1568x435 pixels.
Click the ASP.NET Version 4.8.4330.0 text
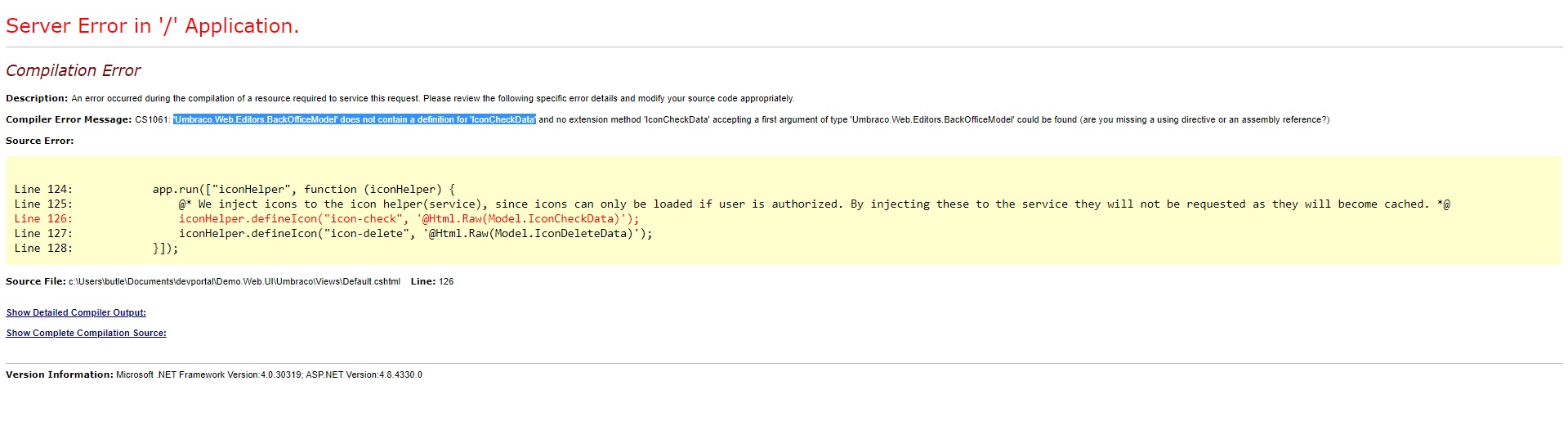364,374
